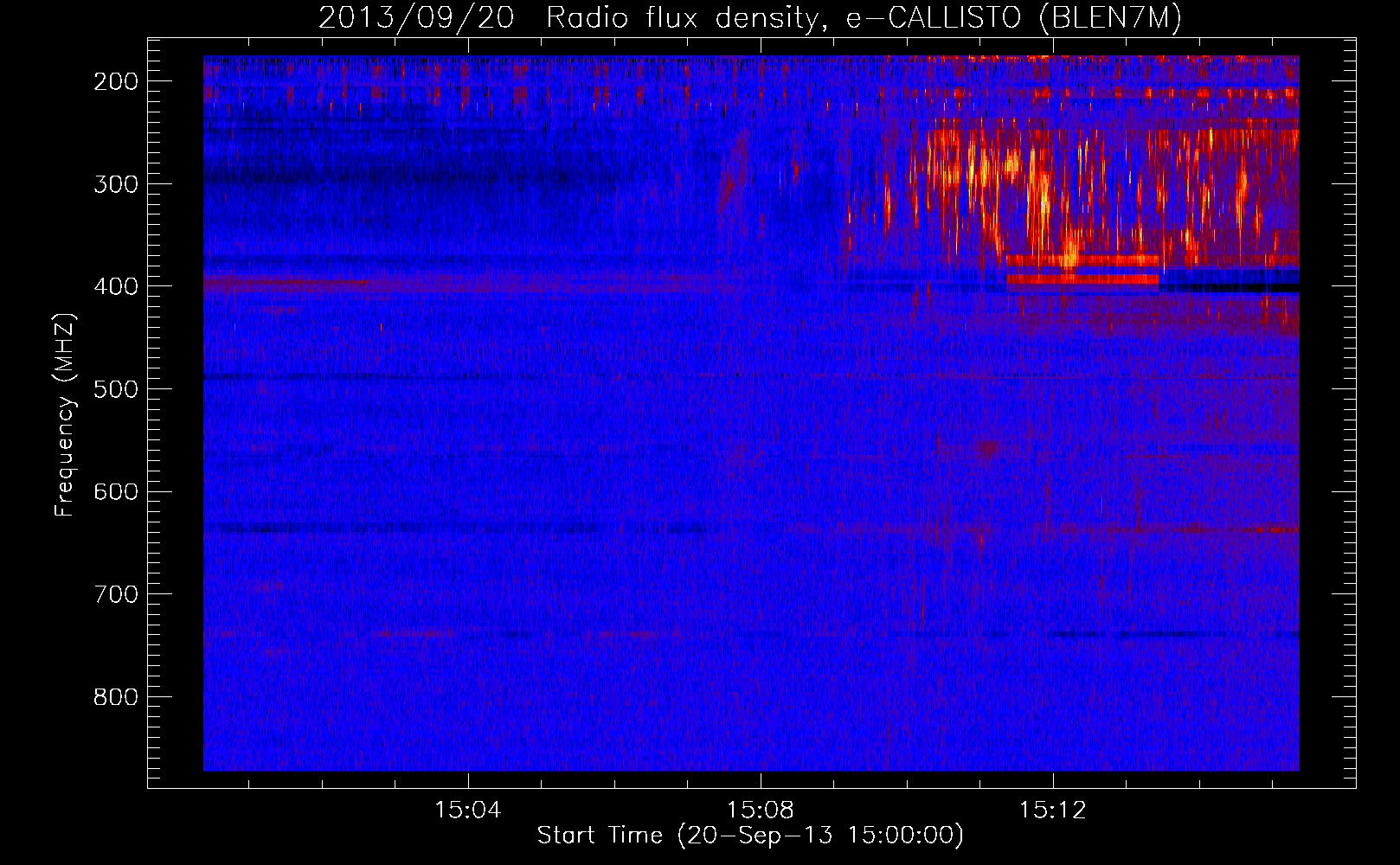Click the 'Start Time (20-Sep-13 15:00:00)' axis label
The height and width of the screenshot is (865, 1400).
tap(750, 836)
